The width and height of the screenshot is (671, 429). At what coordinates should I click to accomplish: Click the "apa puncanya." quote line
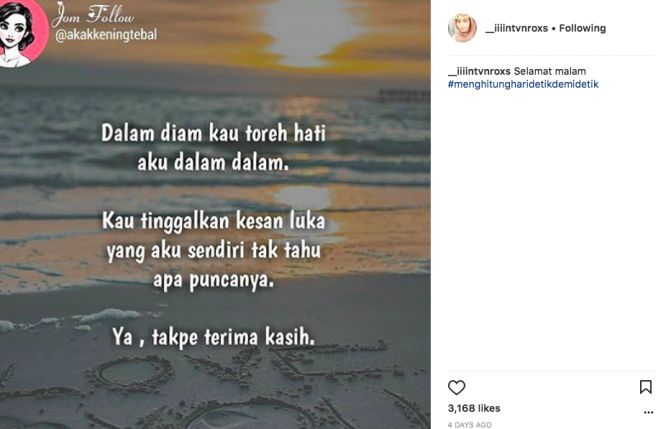[x=213, y=280]
